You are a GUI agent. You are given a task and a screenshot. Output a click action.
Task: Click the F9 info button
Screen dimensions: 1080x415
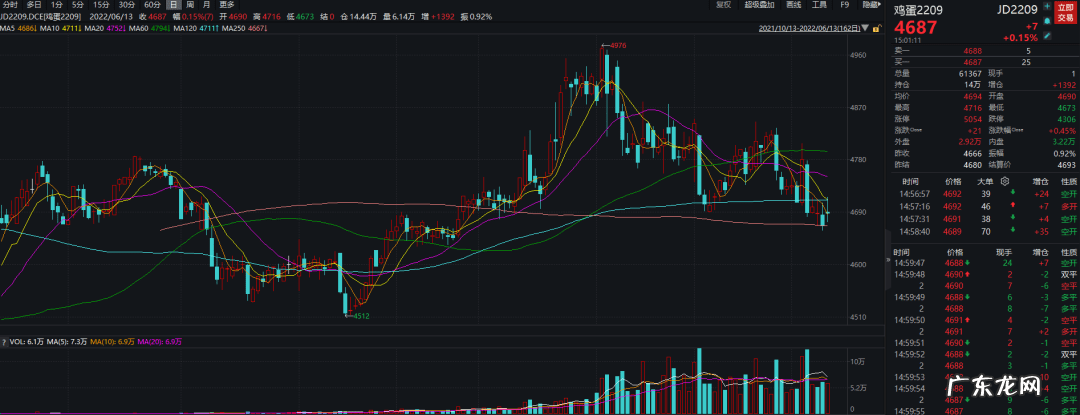[x=844, y=5]
